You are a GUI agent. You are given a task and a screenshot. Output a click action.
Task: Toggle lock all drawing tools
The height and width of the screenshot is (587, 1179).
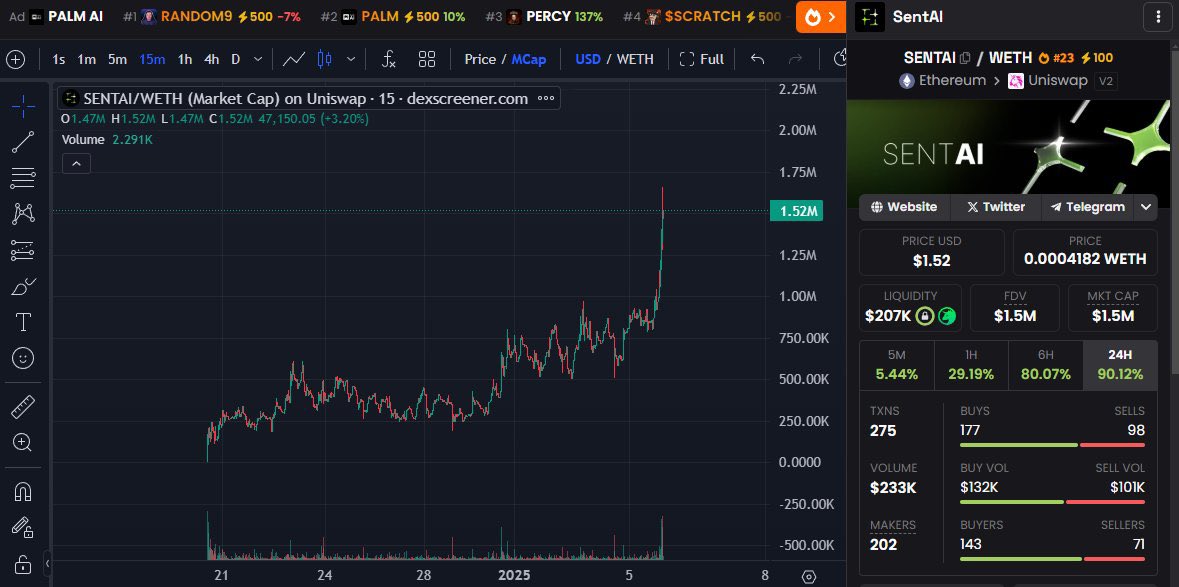23,564
